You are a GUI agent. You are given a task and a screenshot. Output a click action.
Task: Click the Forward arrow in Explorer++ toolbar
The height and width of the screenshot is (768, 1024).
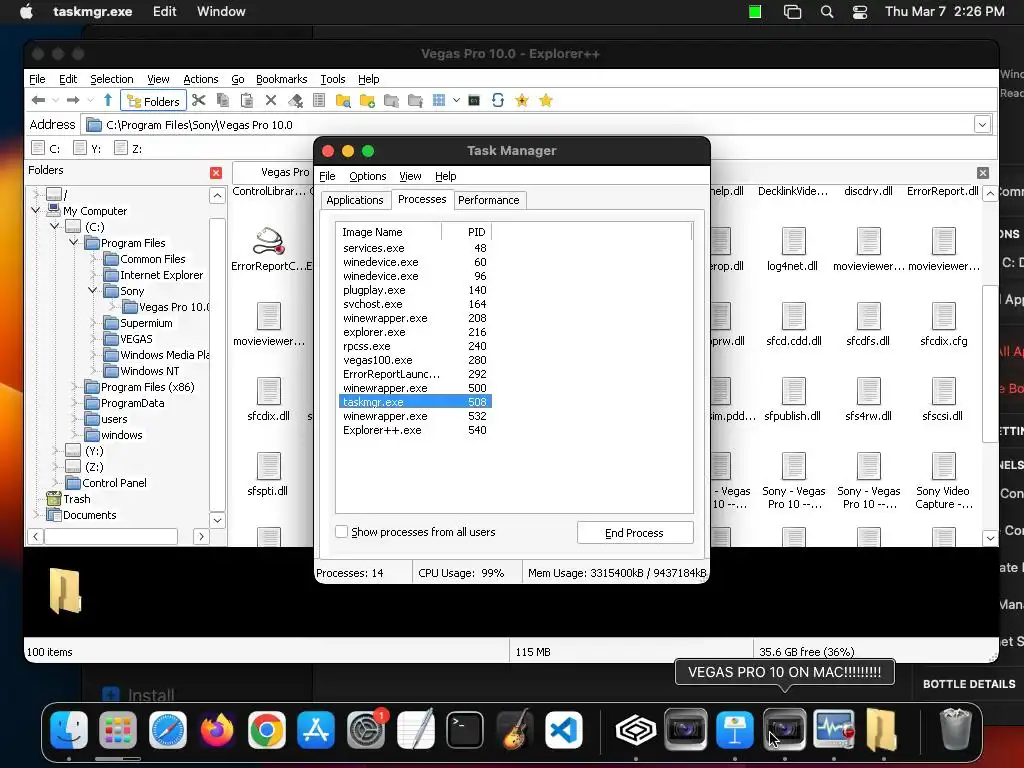pyautogui.click(x=72, y=101)
